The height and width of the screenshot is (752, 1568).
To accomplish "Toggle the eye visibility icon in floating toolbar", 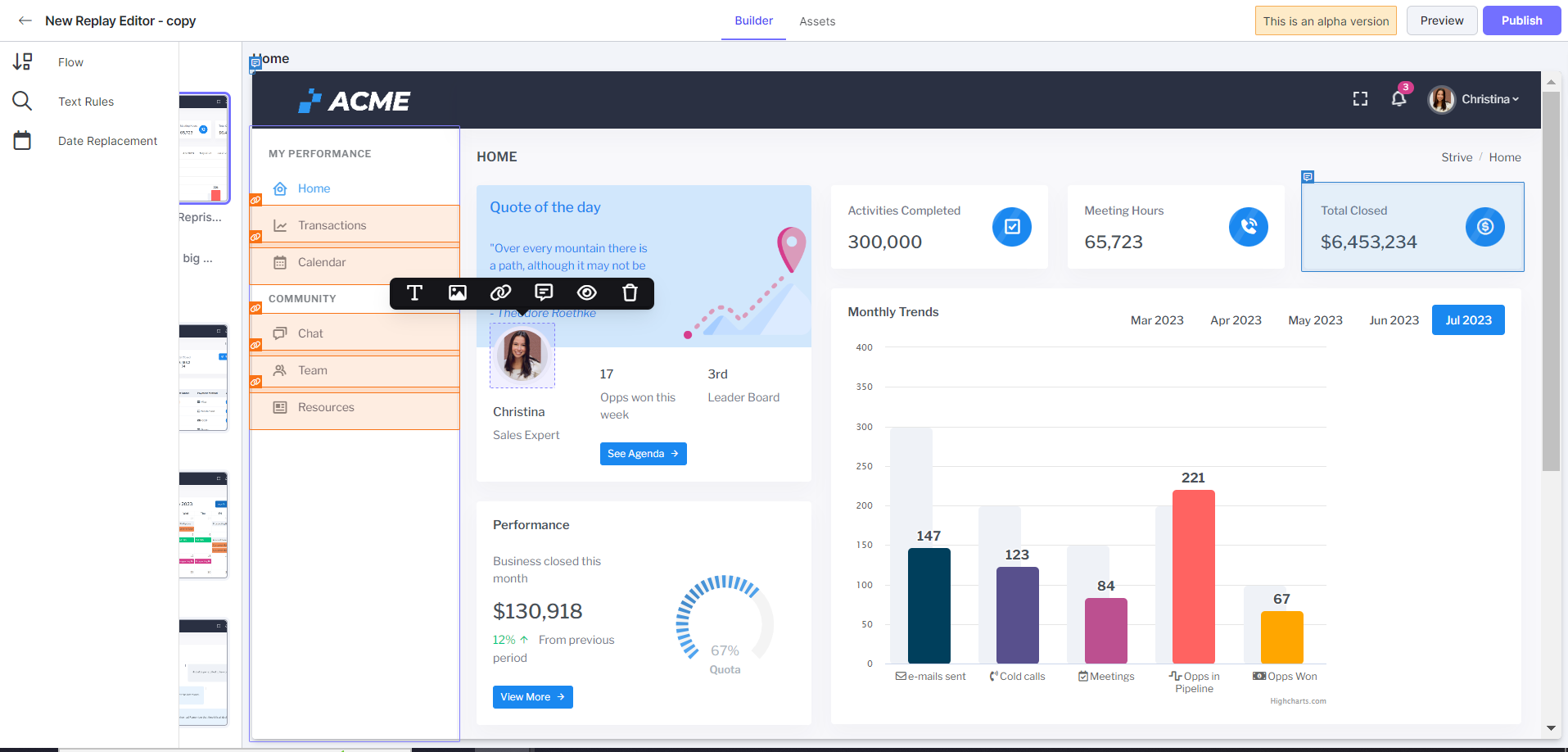I will [x=586, y=293].
